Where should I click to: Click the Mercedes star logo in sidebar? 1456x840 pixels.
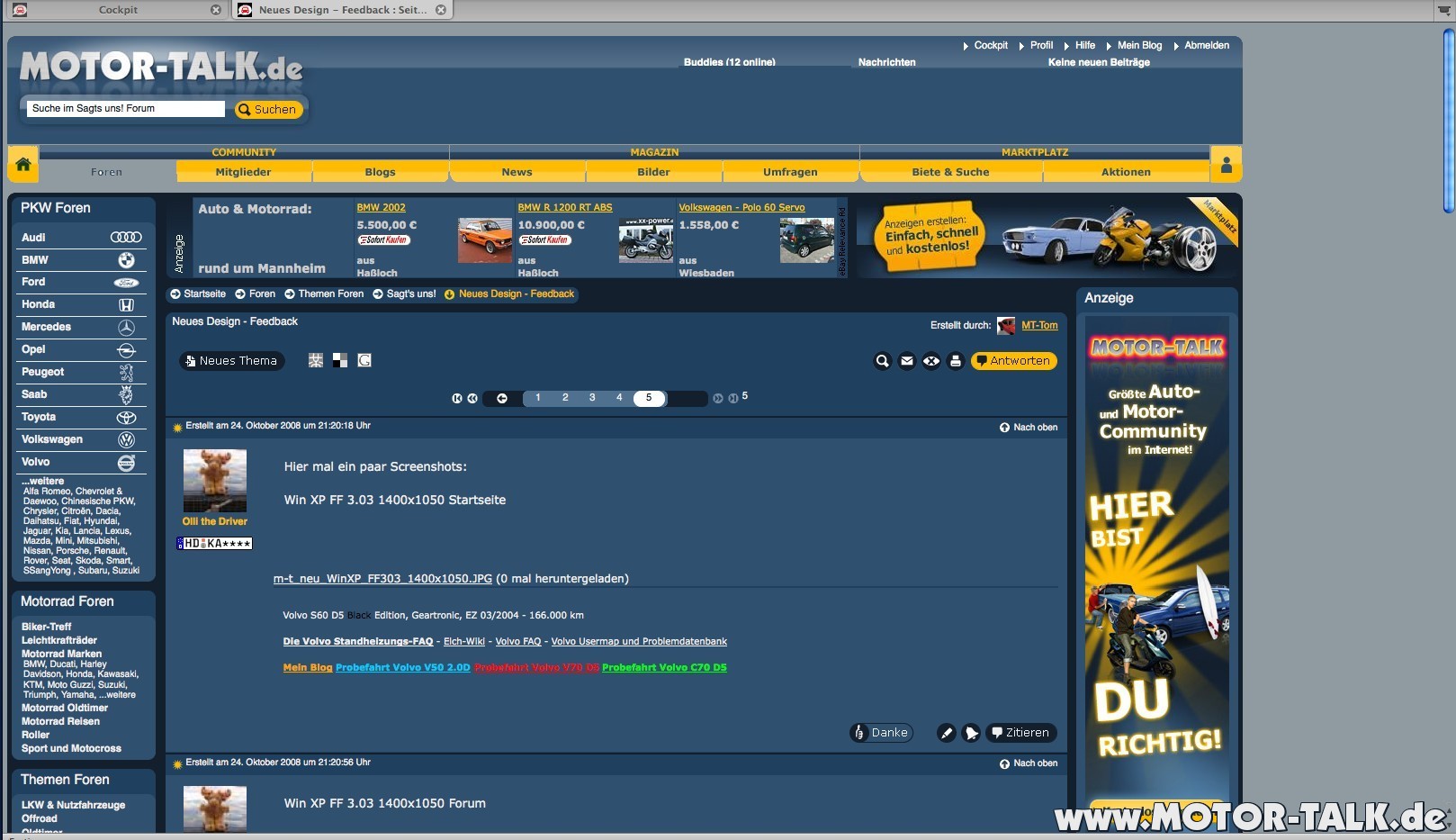pyautogui.click(x=126, y=327)
